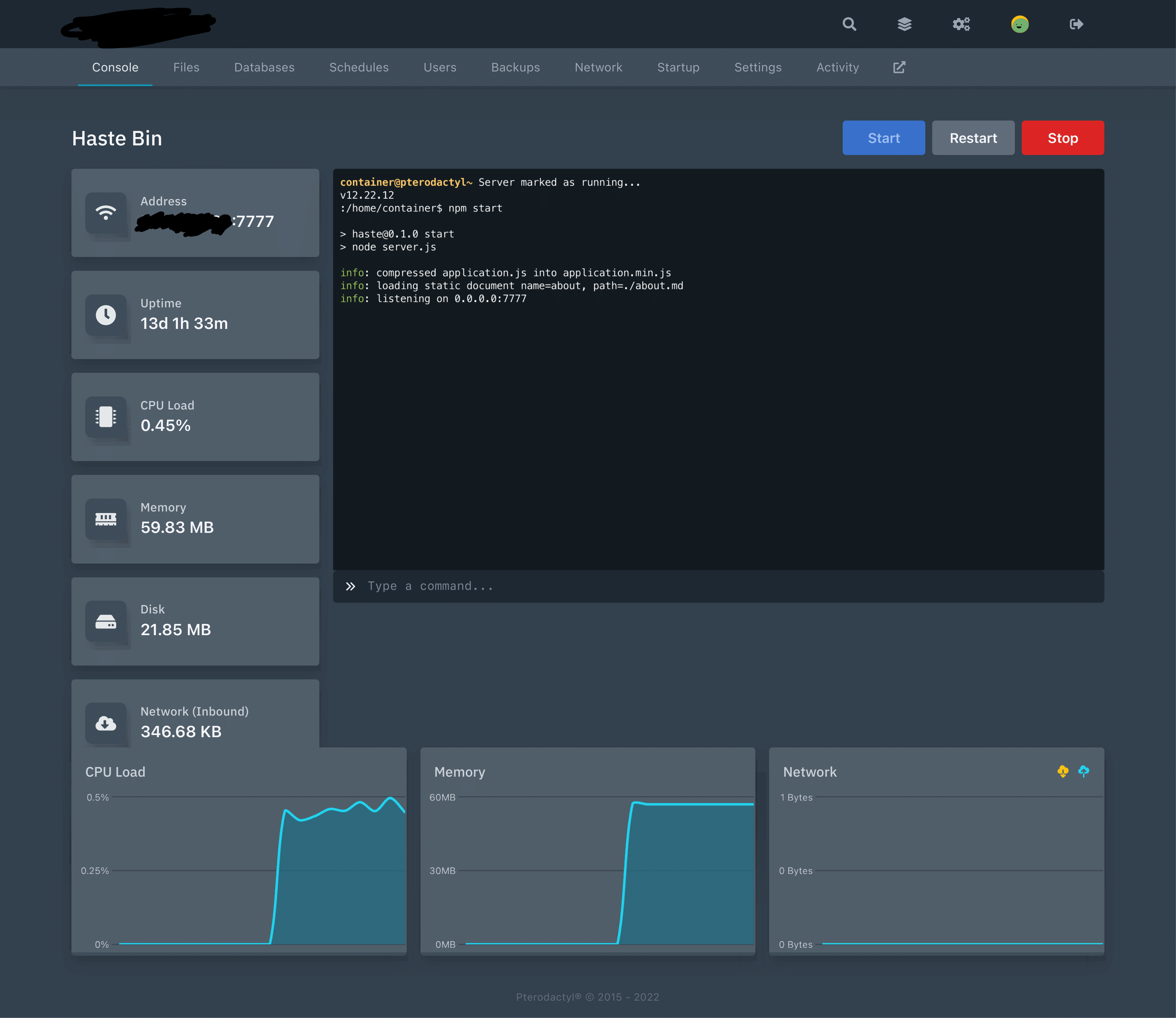Click the user avatar icon
Screen dimensions: 1176x1018
coord(1020,24)
